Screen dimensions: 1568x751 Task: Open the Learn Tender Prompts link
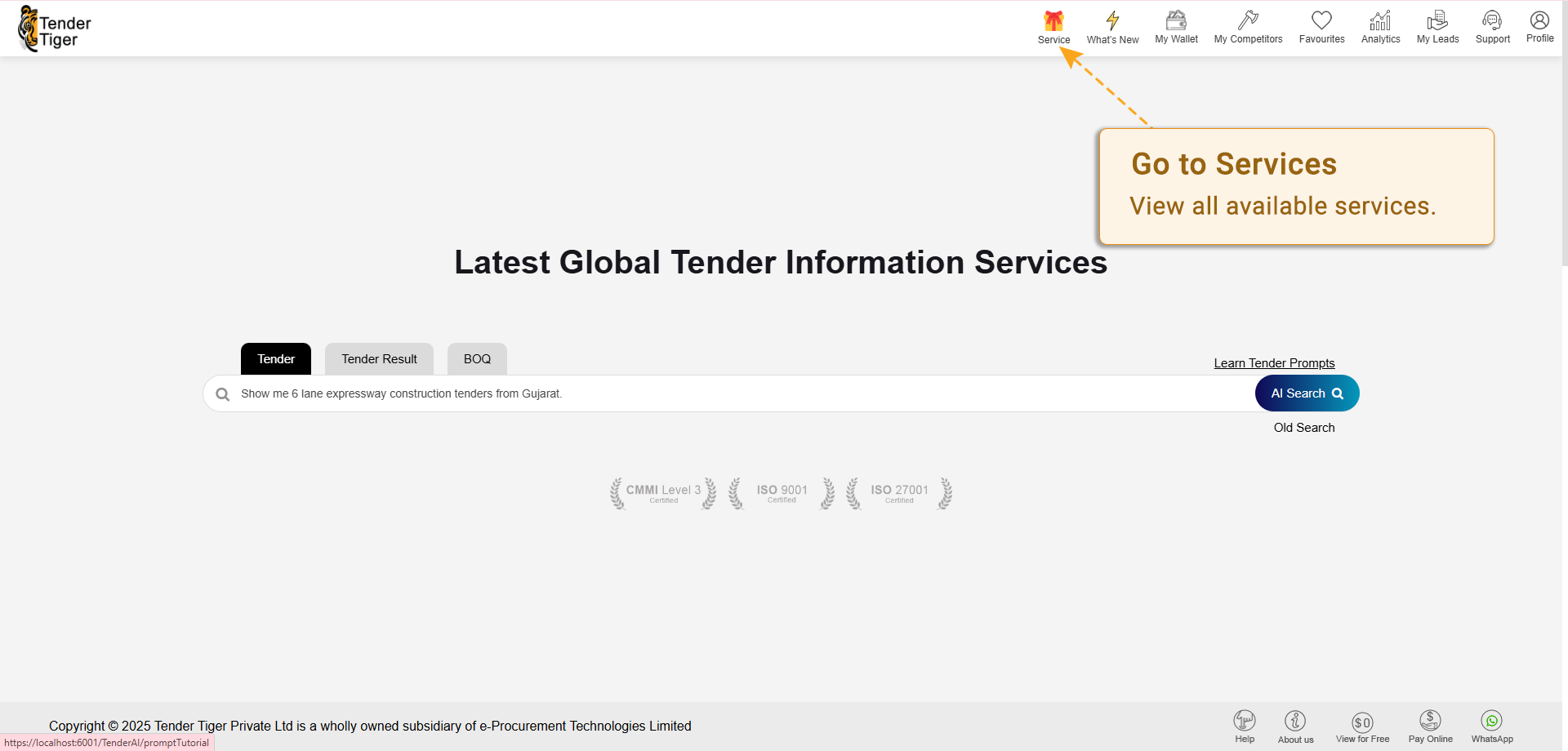tap(1274, 363)
